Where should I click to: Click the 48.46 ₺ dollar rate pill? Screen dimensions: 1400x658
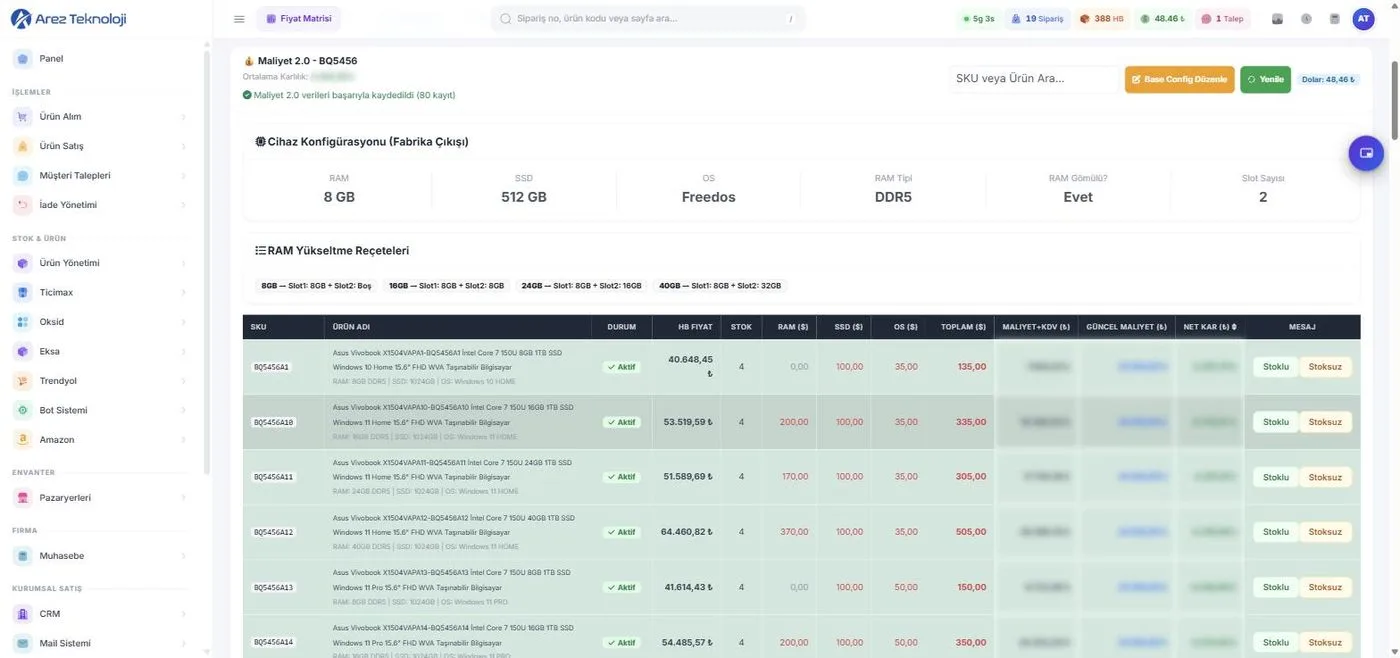[x=1162, y=19]
